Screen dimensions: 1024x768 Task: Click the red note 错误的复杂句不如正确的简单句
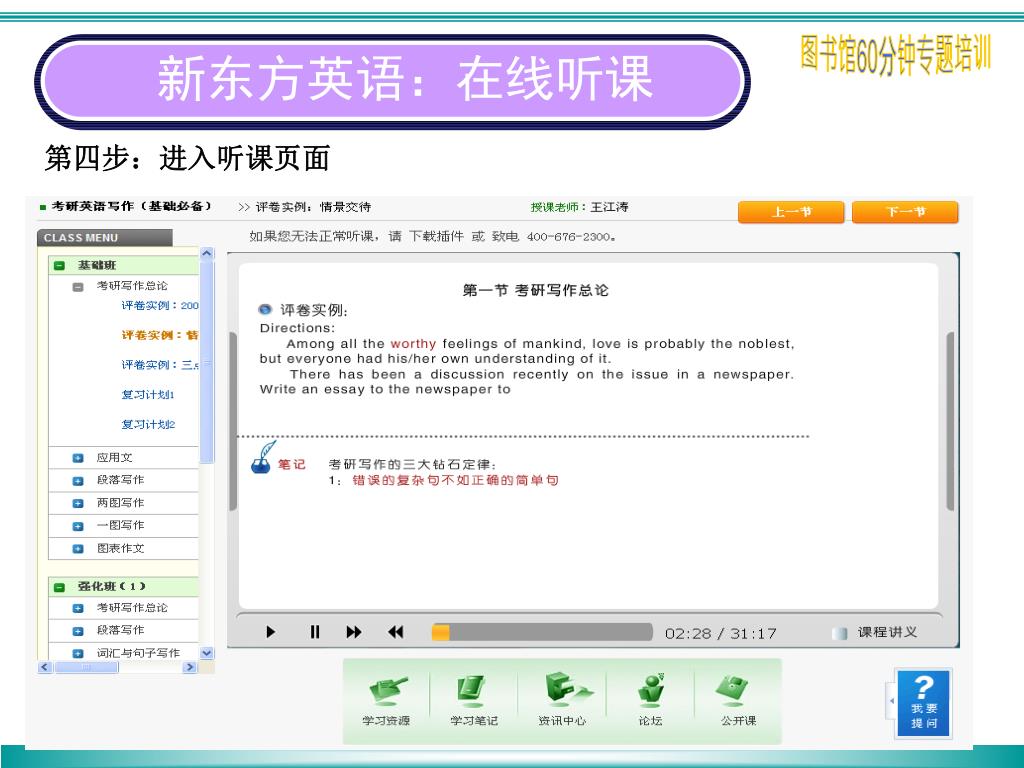click(455, 480)
